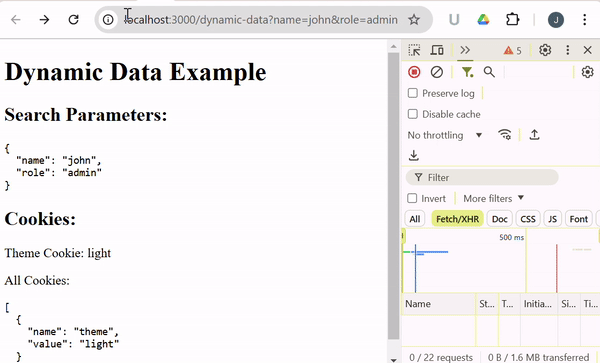Click the Theme Cookie: light text
600x363 pixels.
coord(57,253)
